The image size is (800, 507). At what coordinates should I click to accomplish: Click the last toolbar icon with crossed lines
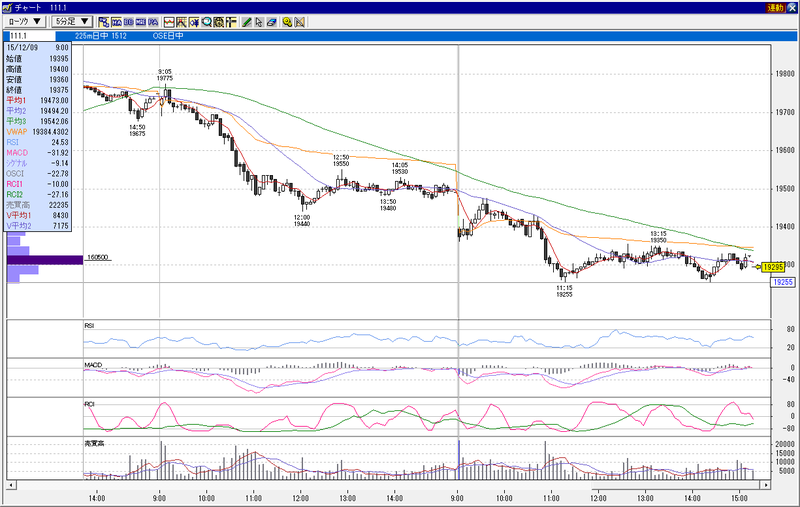[x=300, y=22]
